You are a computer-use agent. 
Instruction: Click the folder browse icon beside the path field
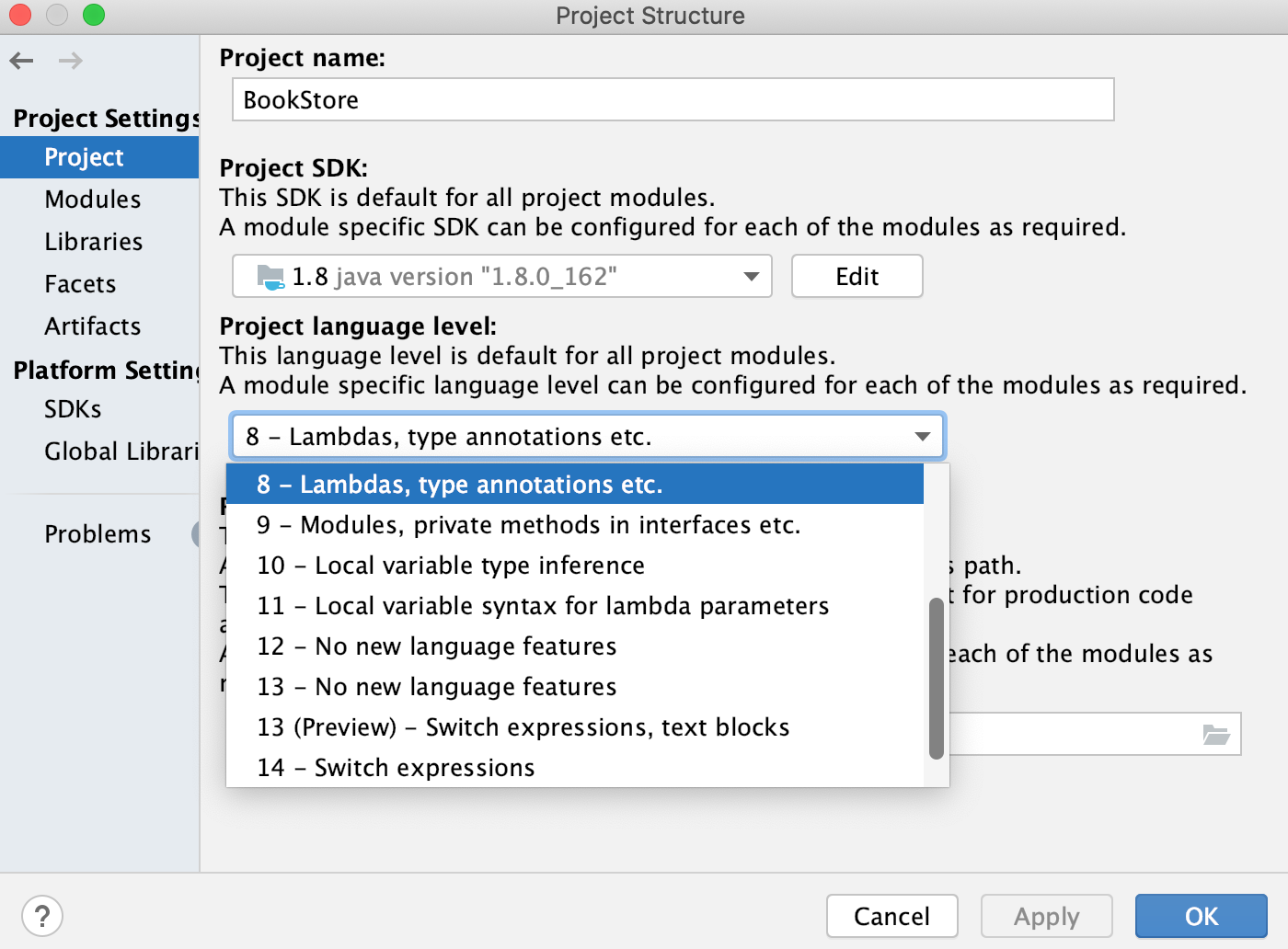click(1217, 734)
